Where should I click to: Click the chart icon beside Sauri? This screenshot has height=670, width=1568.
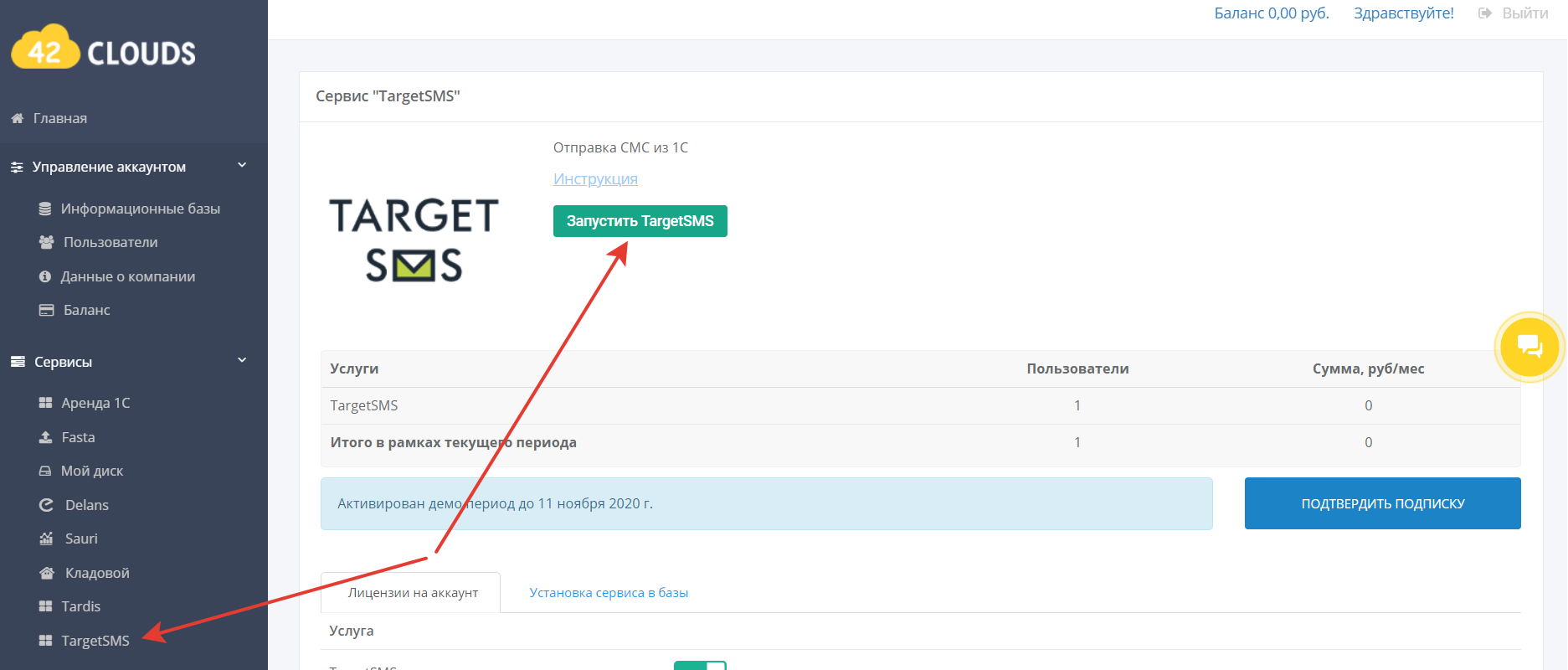click(46, 539)
